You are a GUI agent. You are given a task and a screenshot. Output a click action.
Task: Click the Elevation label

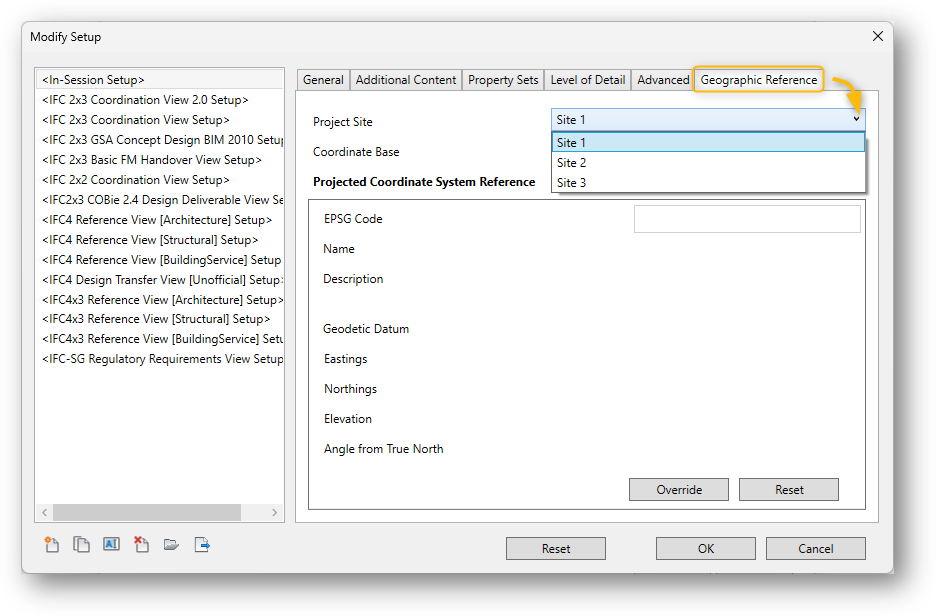347,419
